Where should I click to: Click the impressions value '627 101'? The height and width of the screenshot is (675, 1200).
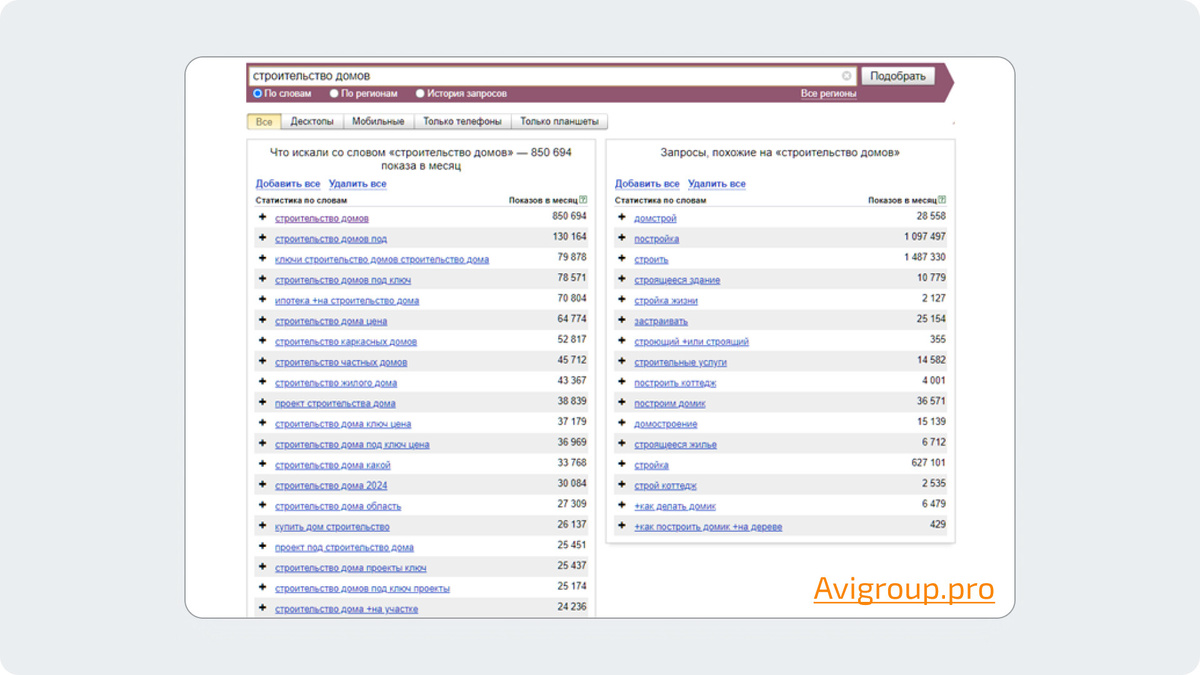928,463
